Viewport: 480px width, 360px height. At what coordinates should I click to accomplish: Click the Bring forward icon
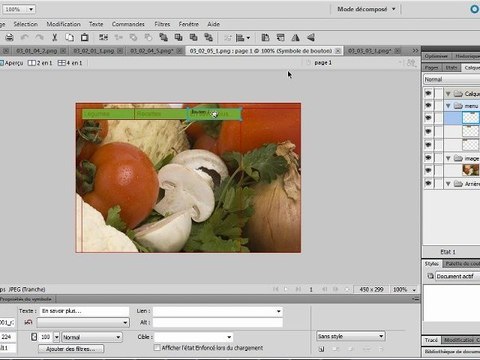pos(178,37)
